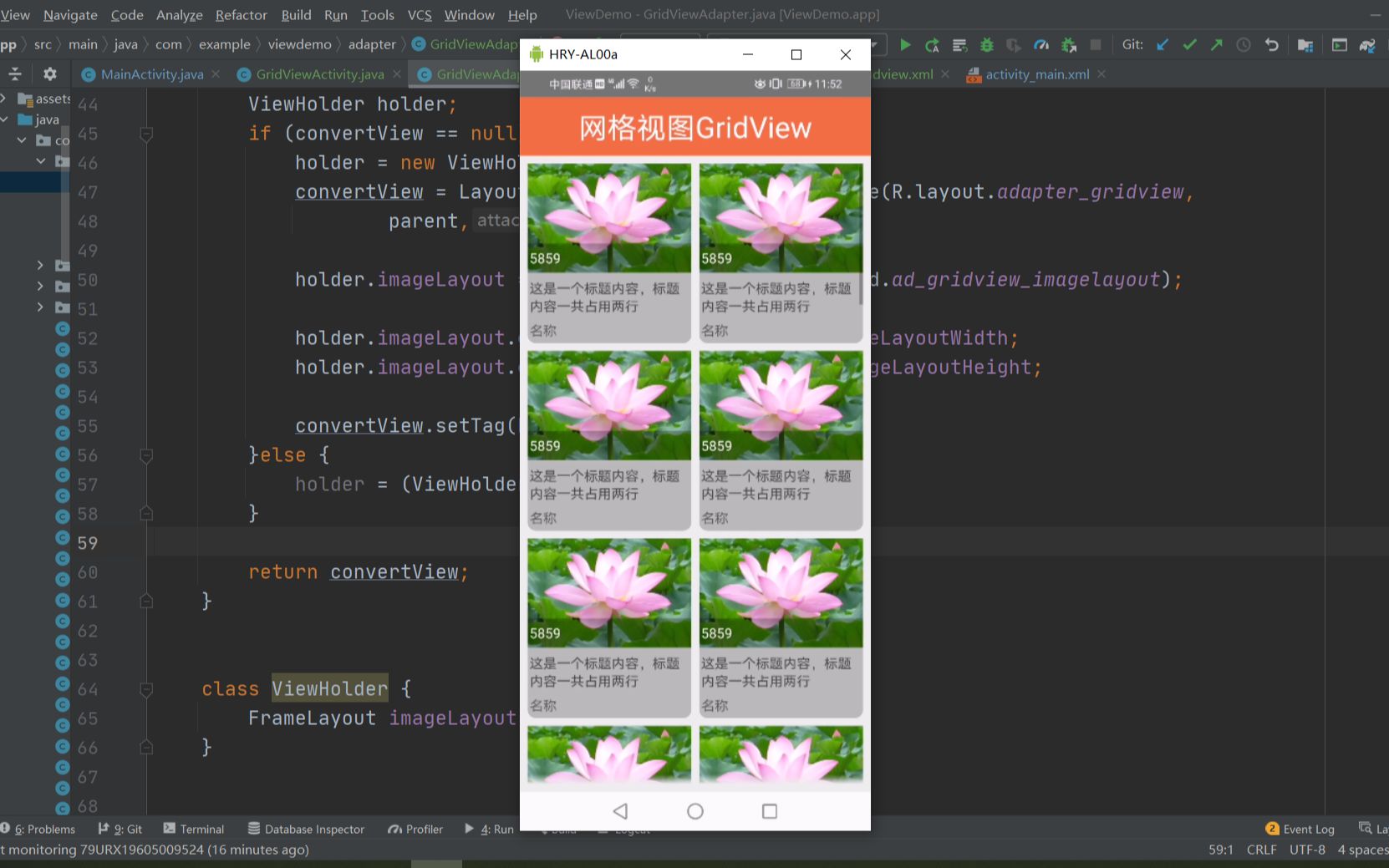
Task: Open the Terminal tool window
Action: point(194,829)
